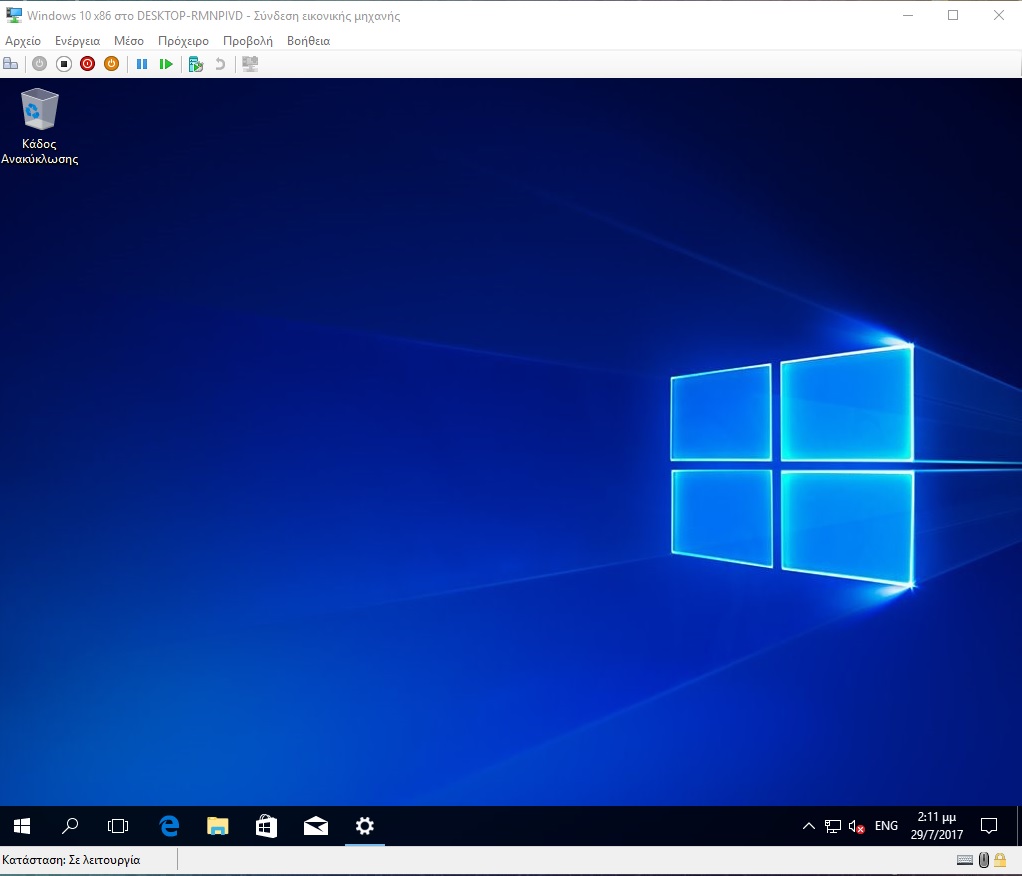Maximize the virtual machine connection window

(x=953, y=15)
